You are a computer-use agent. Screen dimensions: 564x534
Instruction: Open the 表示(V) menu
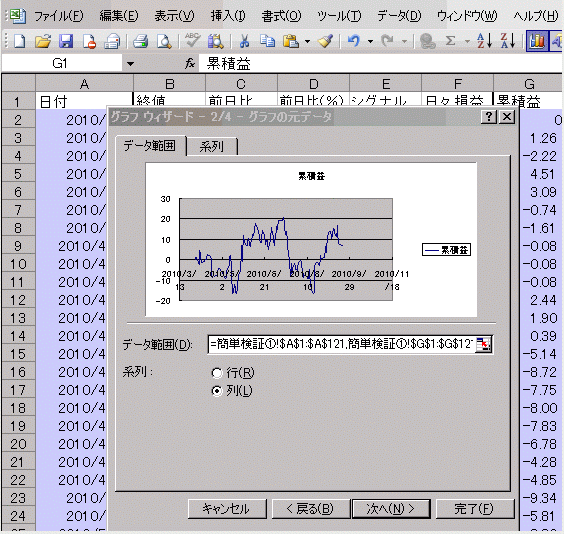174,16
